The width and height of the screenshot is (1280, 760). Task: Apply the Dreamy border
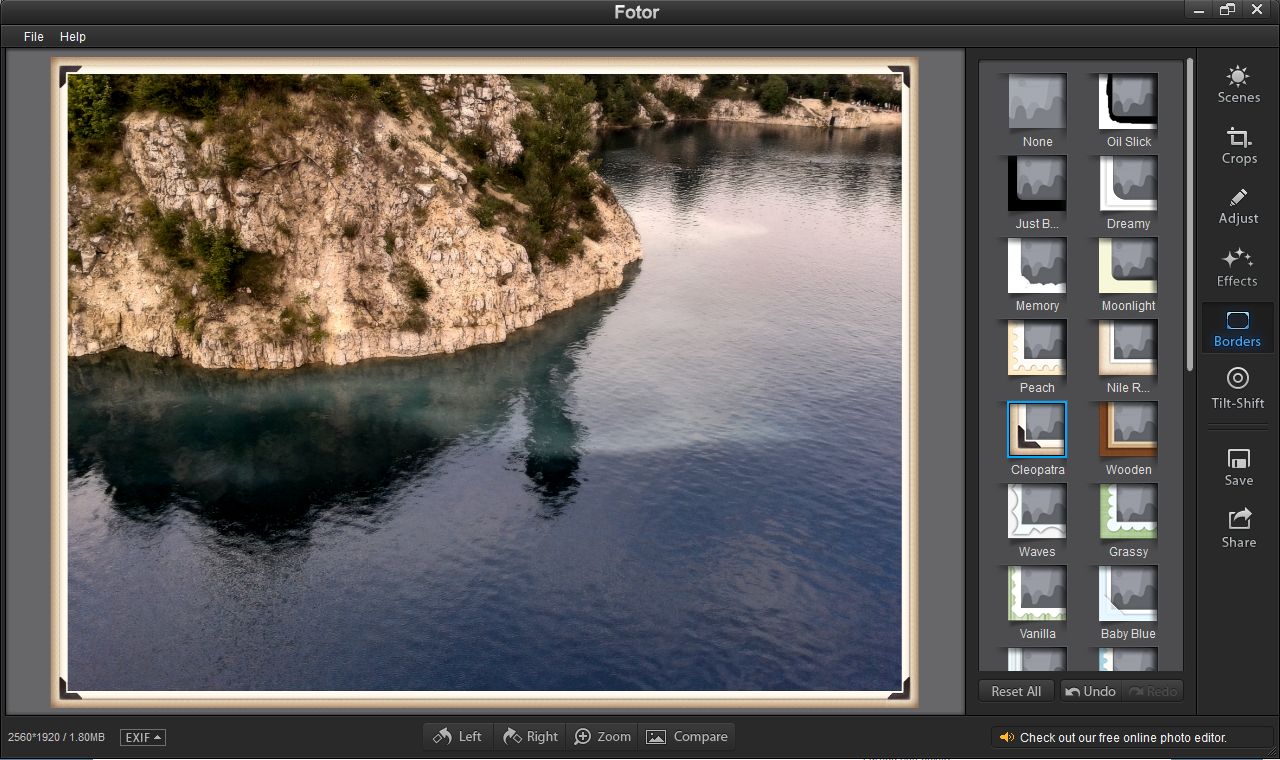click(1128, 184)
